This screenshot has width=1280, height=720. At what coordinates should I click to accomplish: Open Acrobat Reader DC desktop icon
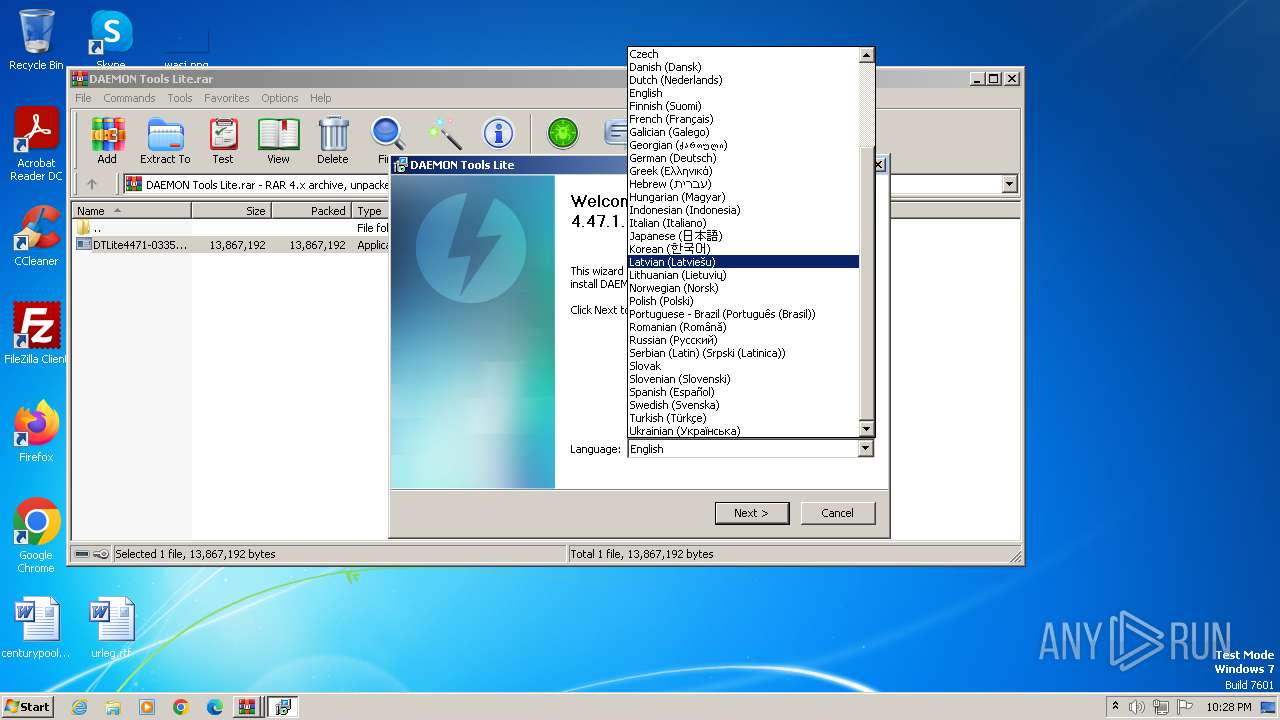coord(36,145)
